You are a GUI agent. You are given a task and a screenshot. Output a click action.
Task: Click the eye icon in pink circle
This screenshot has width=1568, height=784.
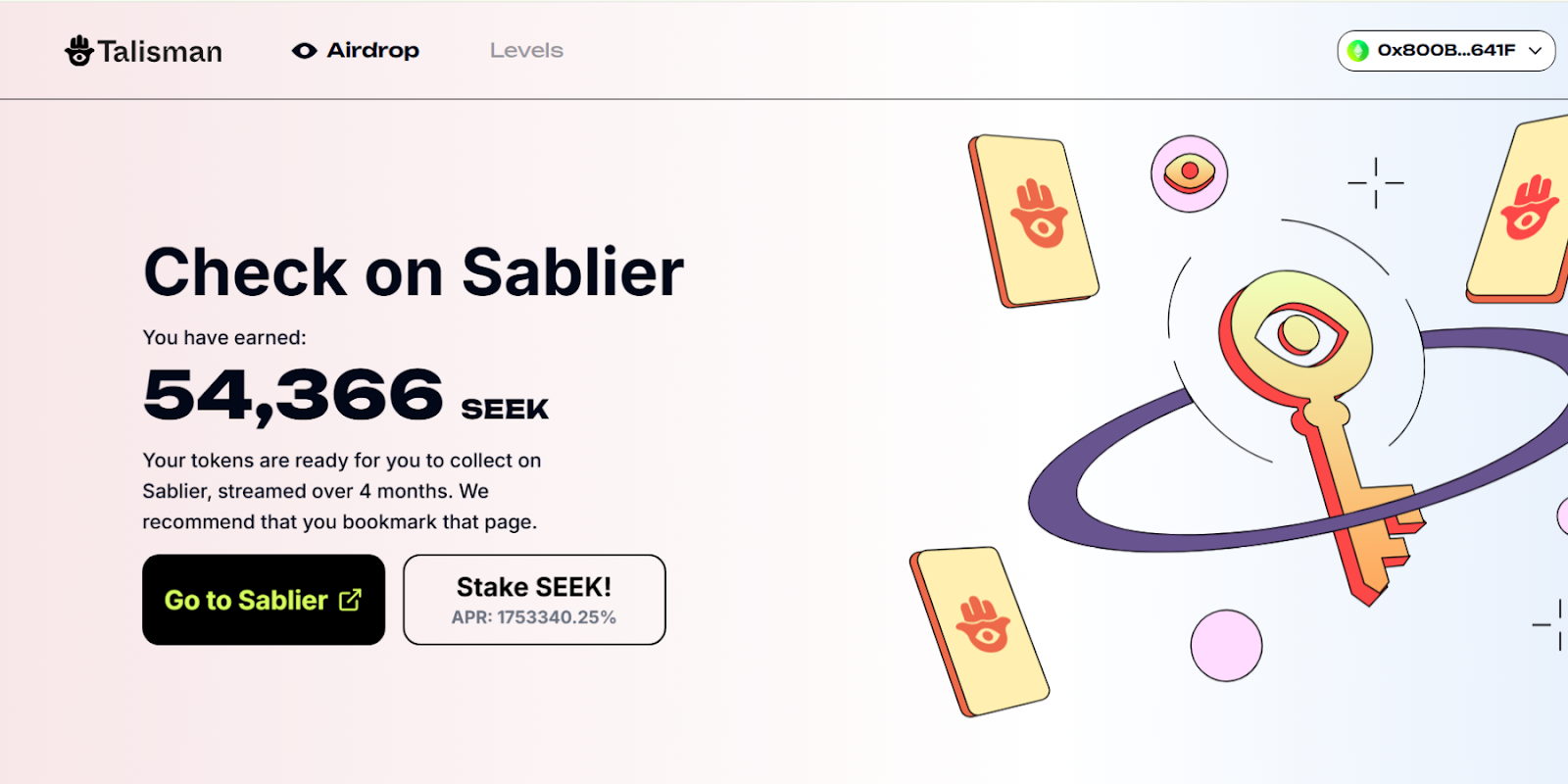tap(1189, 173)
